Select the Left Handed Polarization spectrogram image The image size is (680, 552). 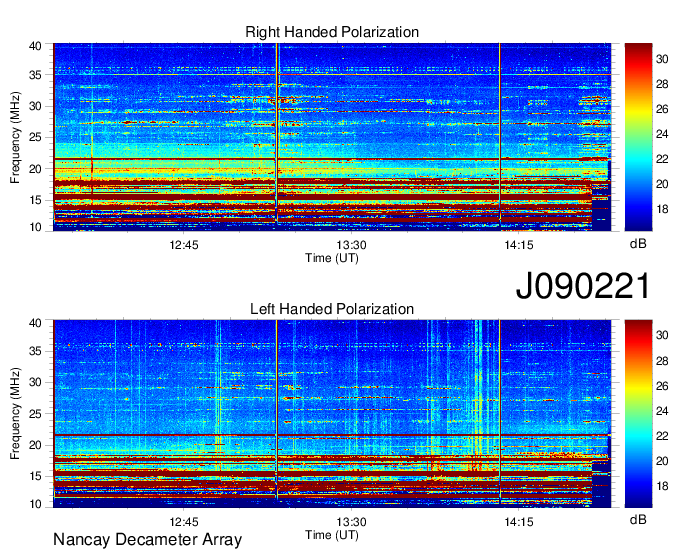point(332,414)
